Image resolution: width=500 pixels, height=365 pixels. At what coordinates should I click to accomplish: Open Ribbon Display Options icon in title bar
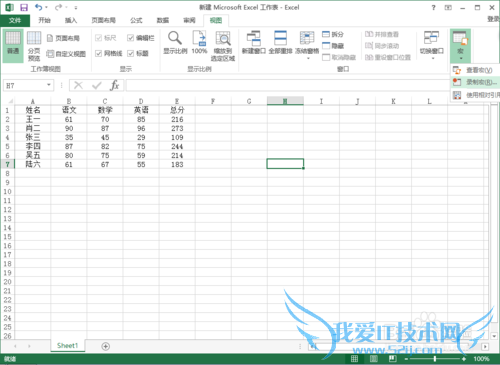[448, 7]
